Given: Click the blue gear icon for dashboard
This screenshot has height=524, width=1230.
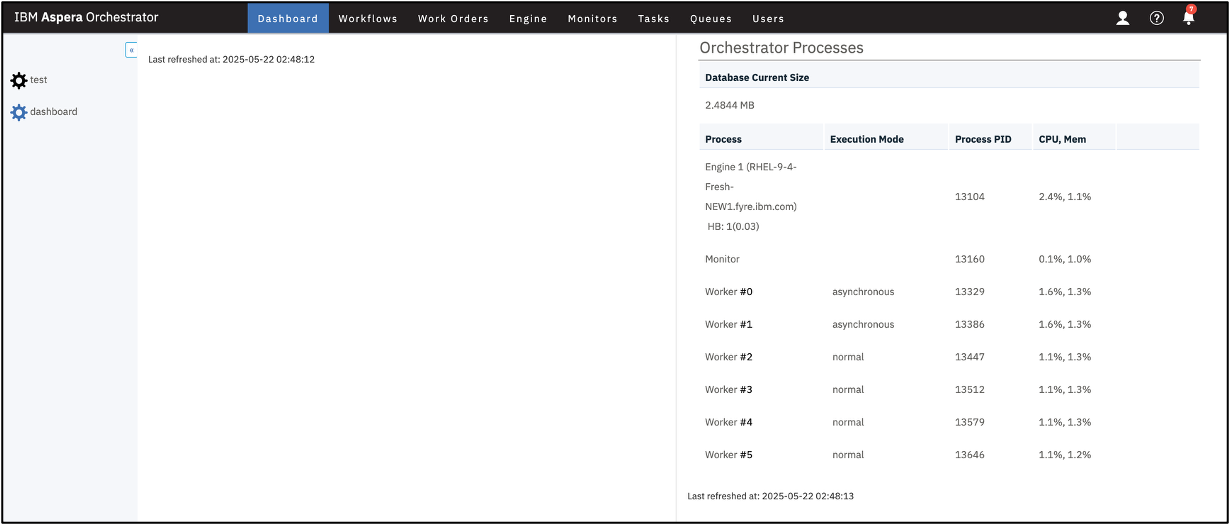Looking at the screenshot, I should [19, 113].
